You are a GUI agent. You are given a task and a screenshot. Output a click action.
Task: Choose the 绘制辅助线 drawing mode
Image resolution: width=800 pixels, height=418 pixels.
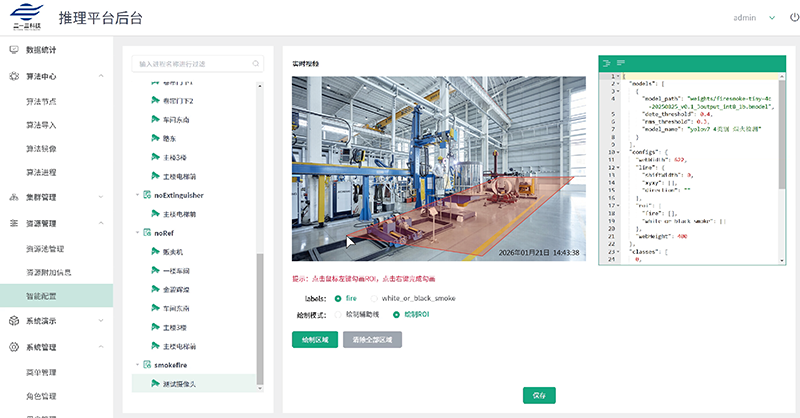pyautogui.click(x=339, y=314)
